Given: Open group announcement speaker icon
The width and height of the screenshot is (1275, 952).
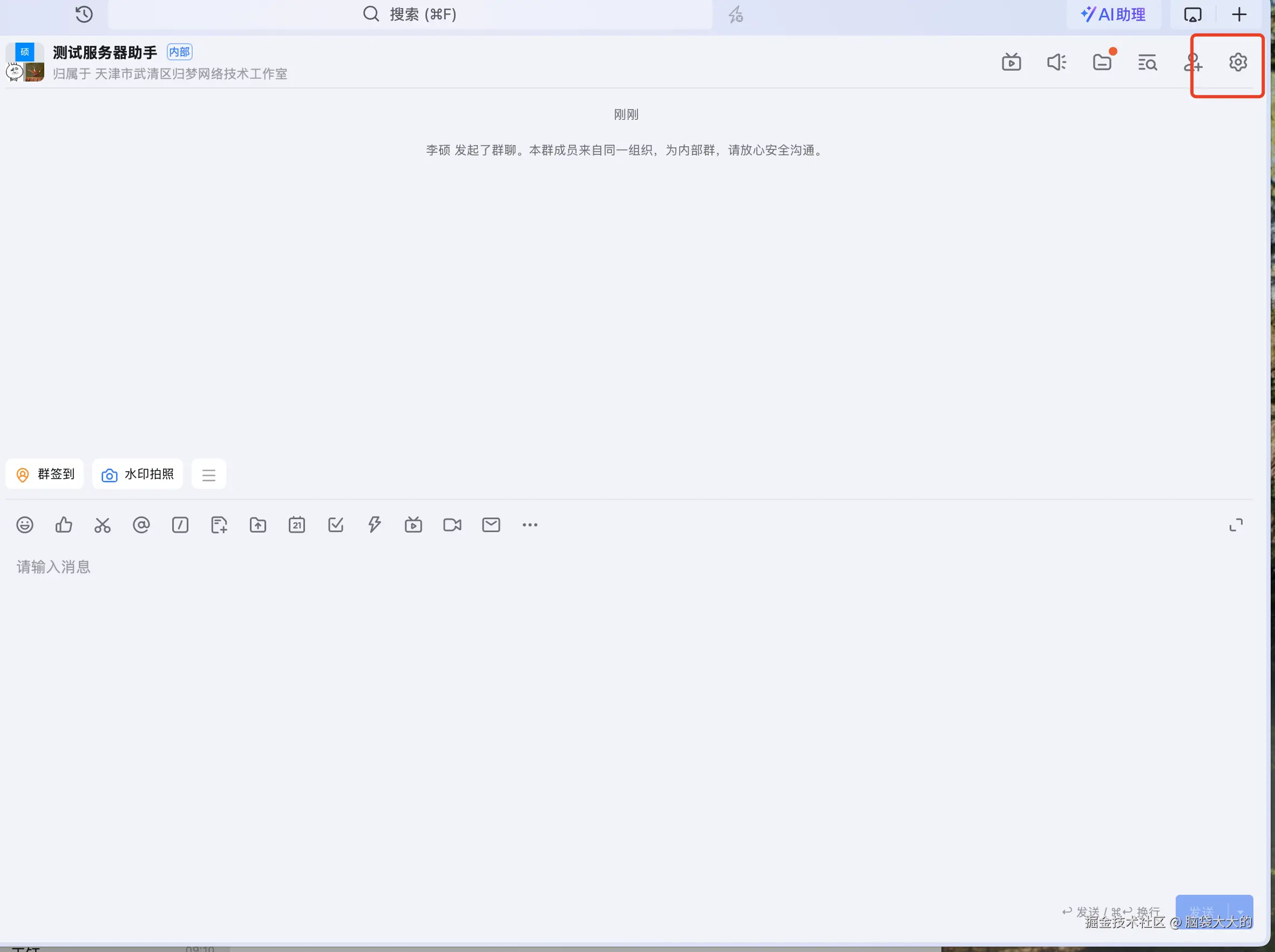Looking at the screenshot, I should (1056, 62).
